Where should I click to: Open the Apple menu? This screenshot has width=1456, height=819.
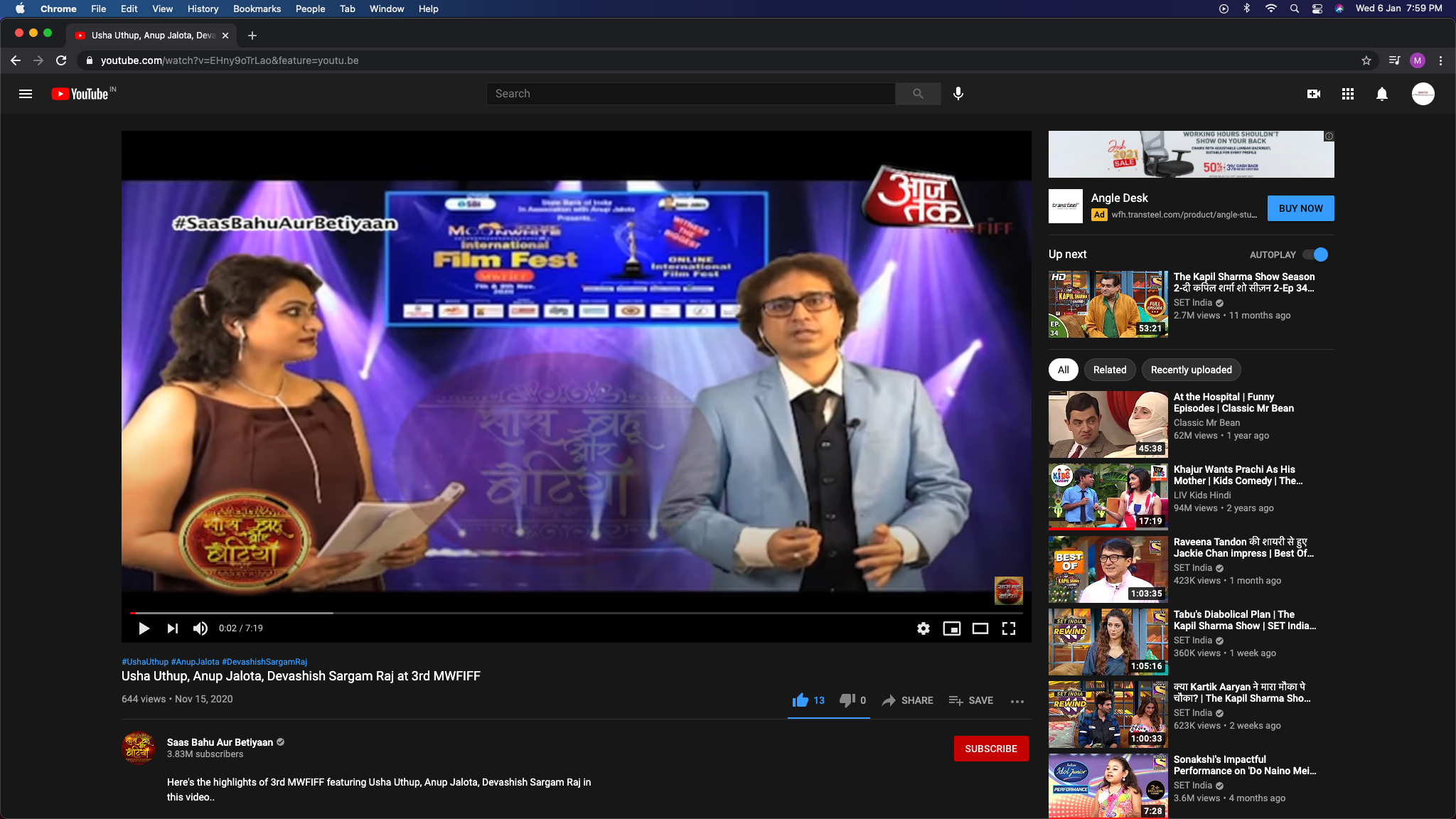(20, 9)
